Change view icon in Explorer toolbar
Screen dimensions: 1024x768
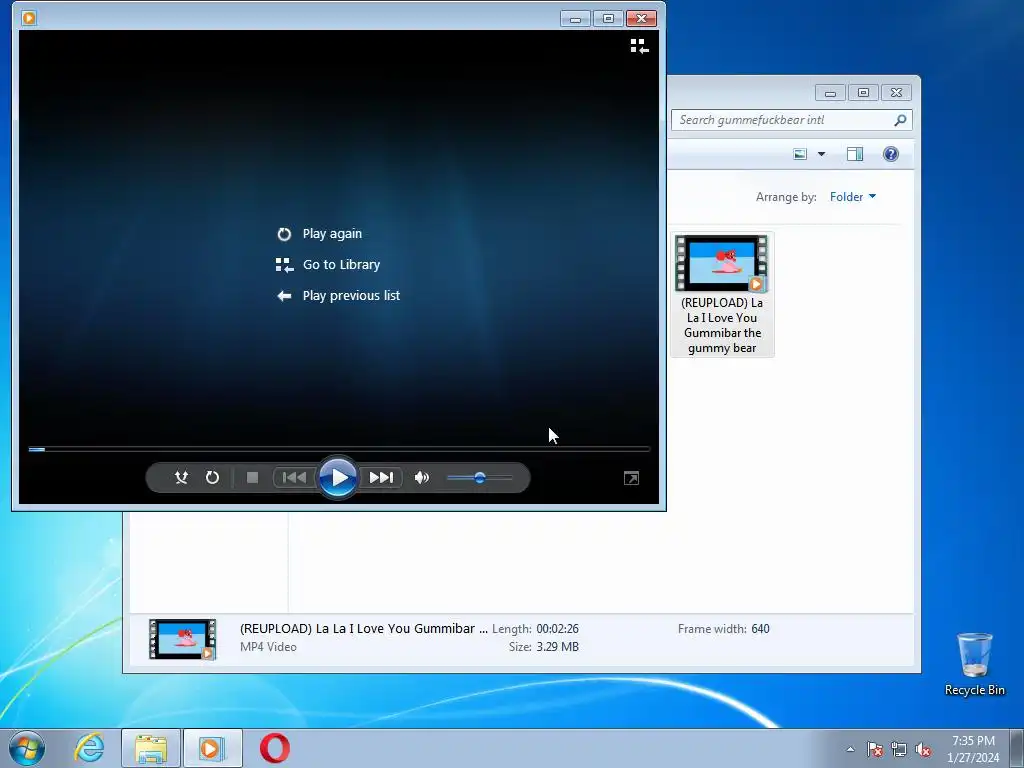tap(800, 154)
